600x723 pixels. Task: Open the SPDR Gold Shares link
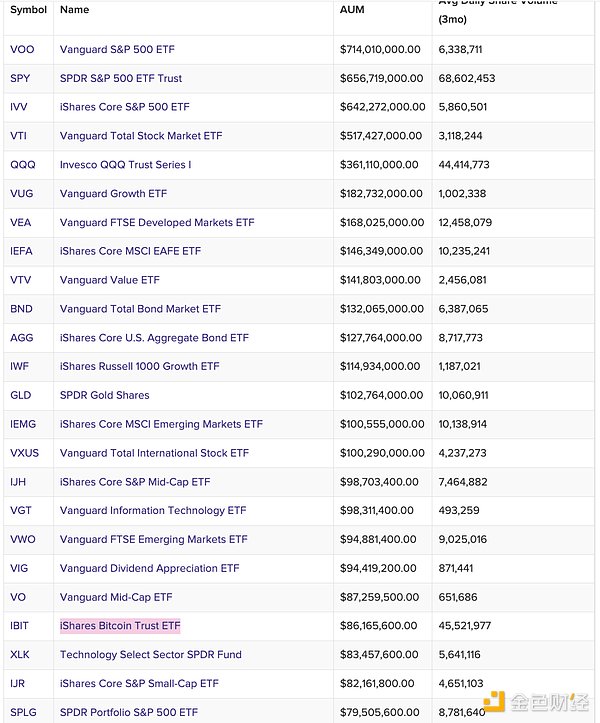(x=104, y=395)
